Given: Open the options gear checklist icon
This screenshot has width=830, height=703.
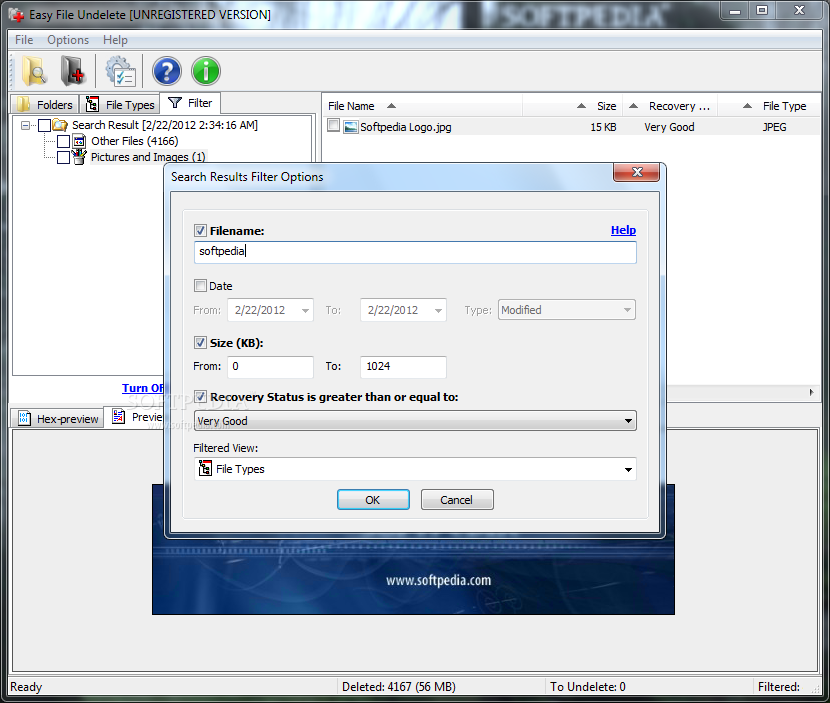Looking at the screenshot, I should click(x=121, y=71).
